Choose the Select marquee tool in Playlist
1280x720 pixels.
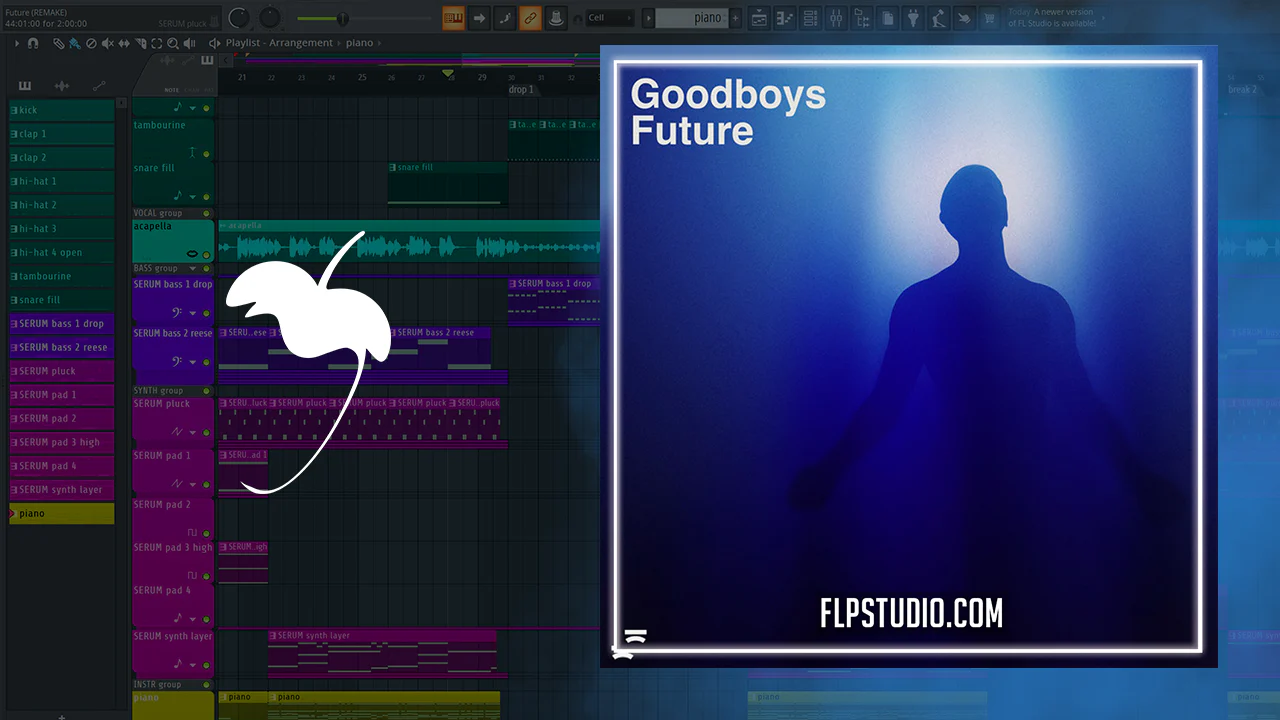pyautogui.click(x=157, y=43)
